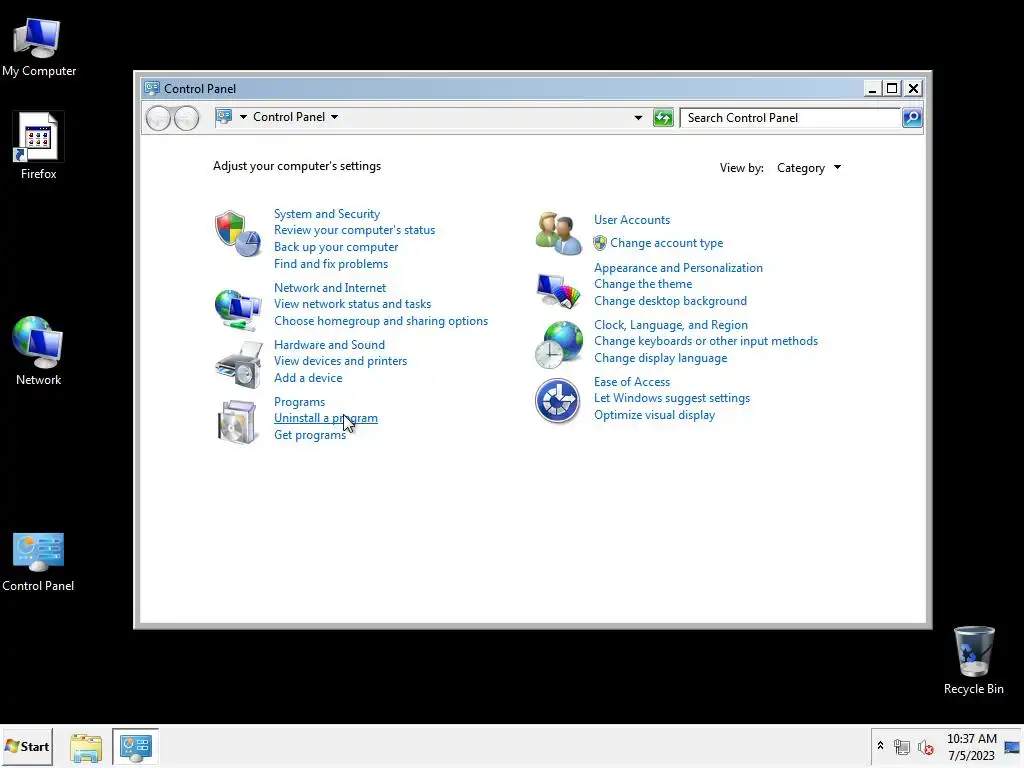Click the Control Panel taskbar button

(135, 746)
